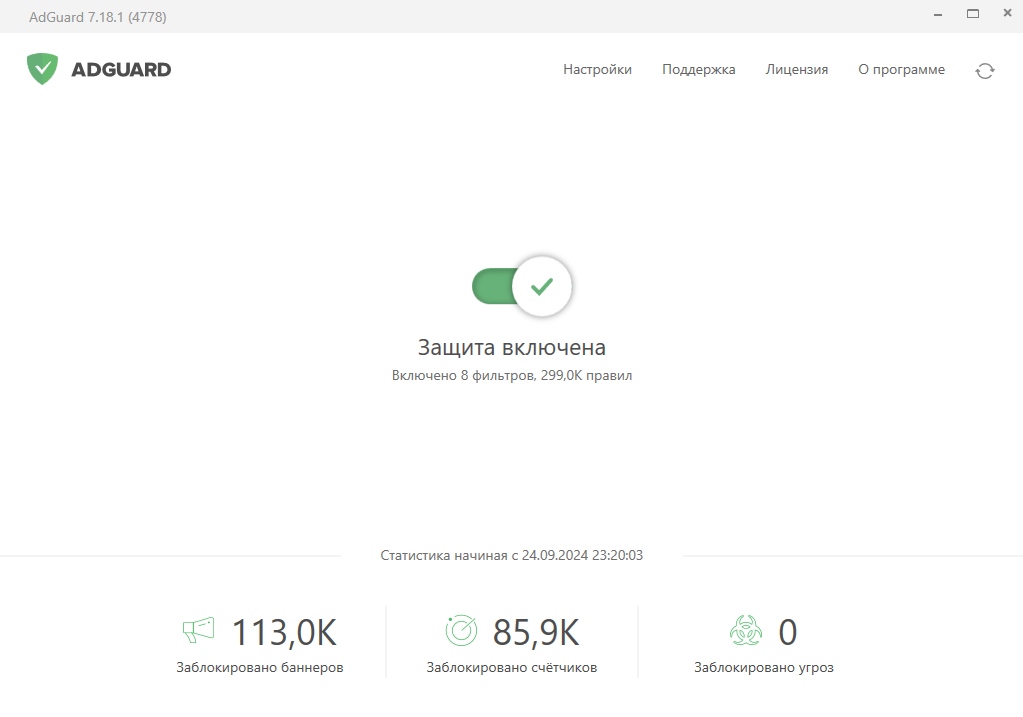Toggle the main protection switch off
The height and width of the screenshot is (717, 1023).
click(x=522, y=286)
